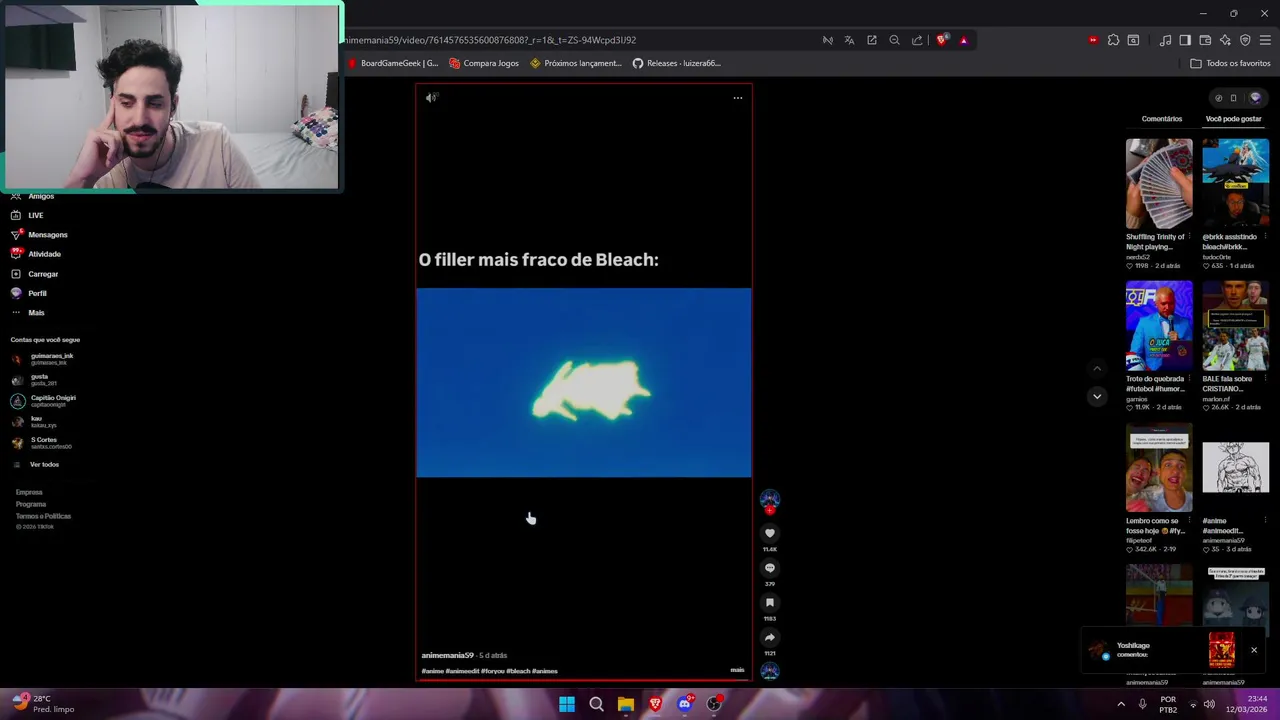Open followed account kau
The height and width of the screenshot is (720, 1280).
pos(32,421)
